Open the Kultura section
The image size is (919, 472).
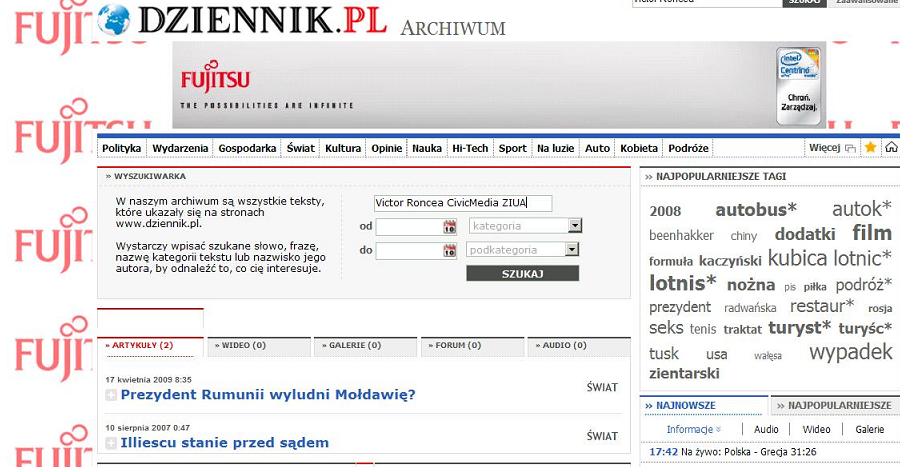pos(343,148)
